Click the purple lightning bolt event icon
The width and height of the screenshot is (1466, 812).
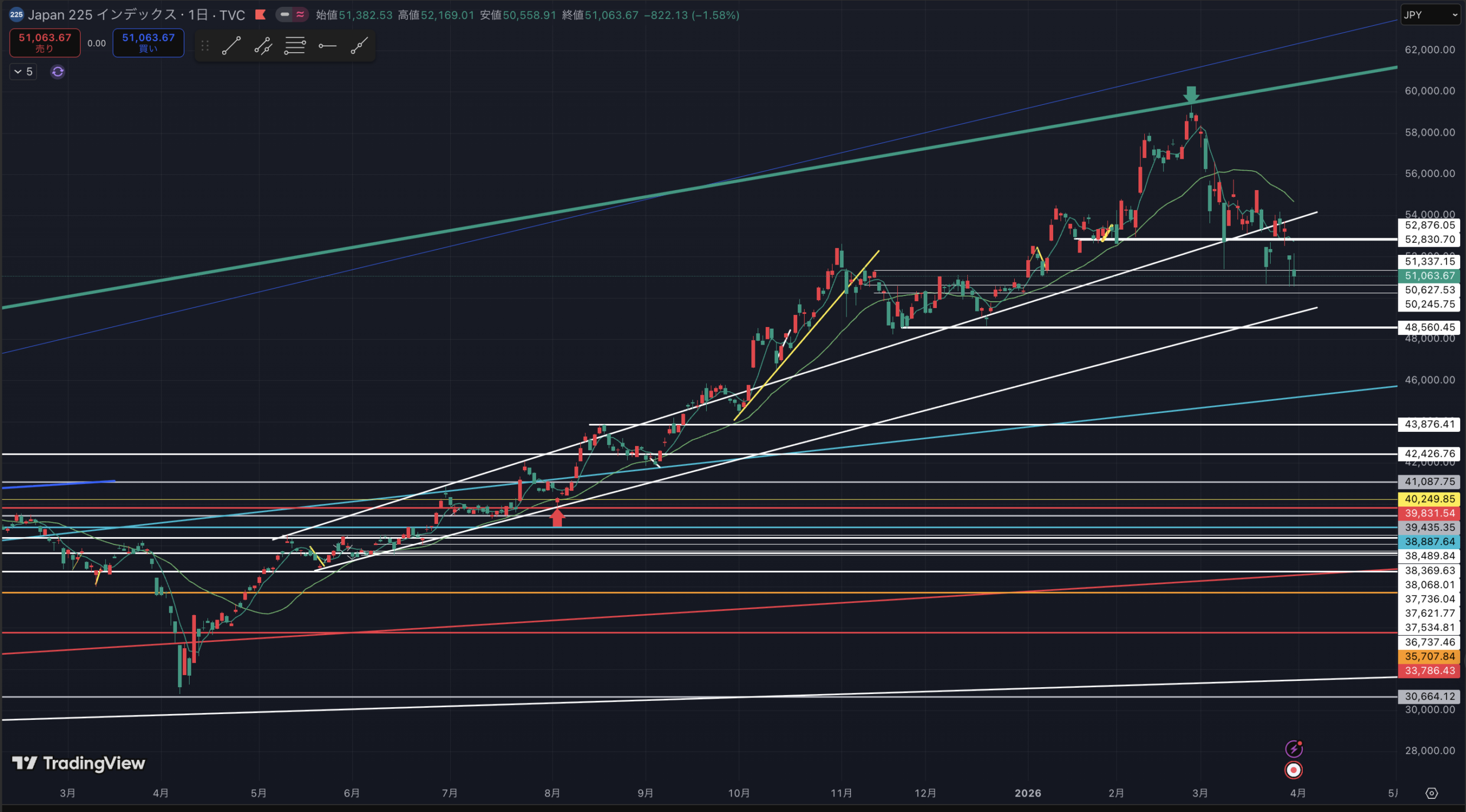click(x=1294, y=748)
